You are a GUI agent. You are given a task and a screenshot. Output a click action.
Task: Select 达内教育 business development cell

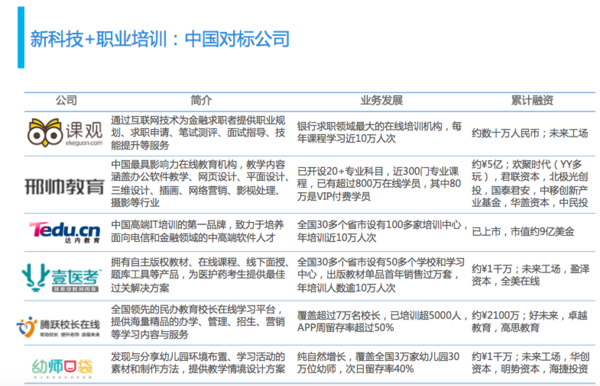(382, 231)
